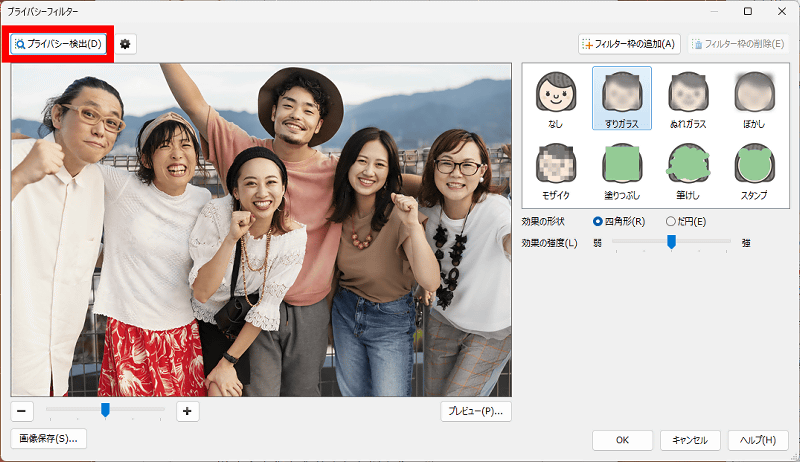This screenshot has width=800, height=462.
Task: Click 画像保存(S)... to save image
Action: (48, 438)
